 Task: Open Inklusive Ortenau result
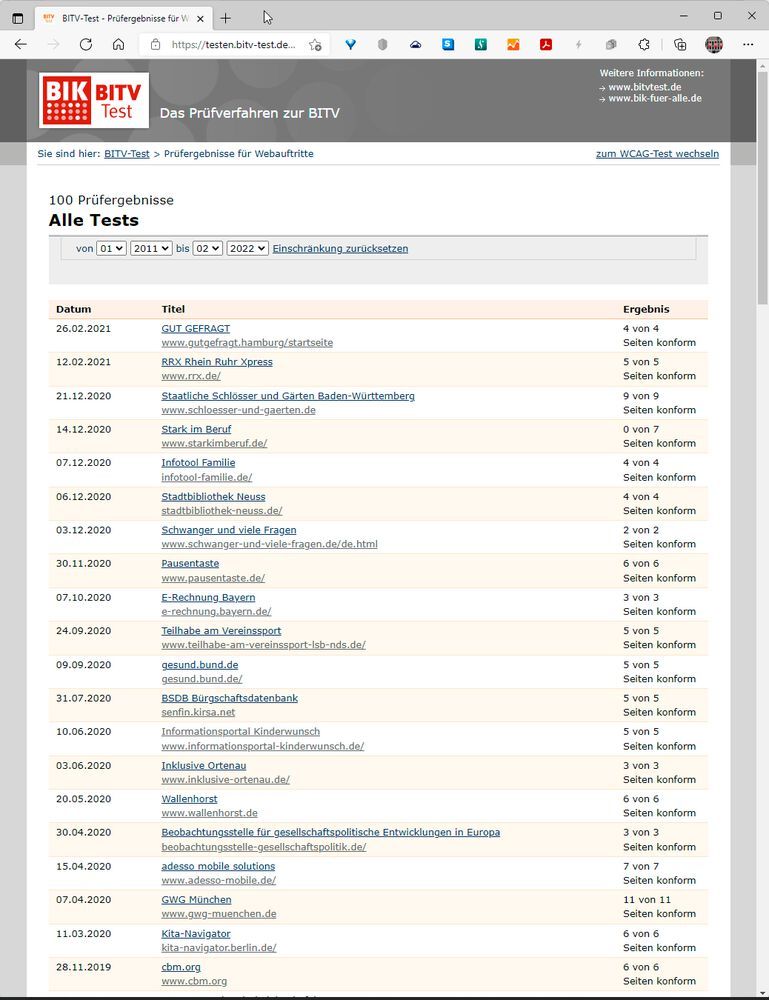204,765
